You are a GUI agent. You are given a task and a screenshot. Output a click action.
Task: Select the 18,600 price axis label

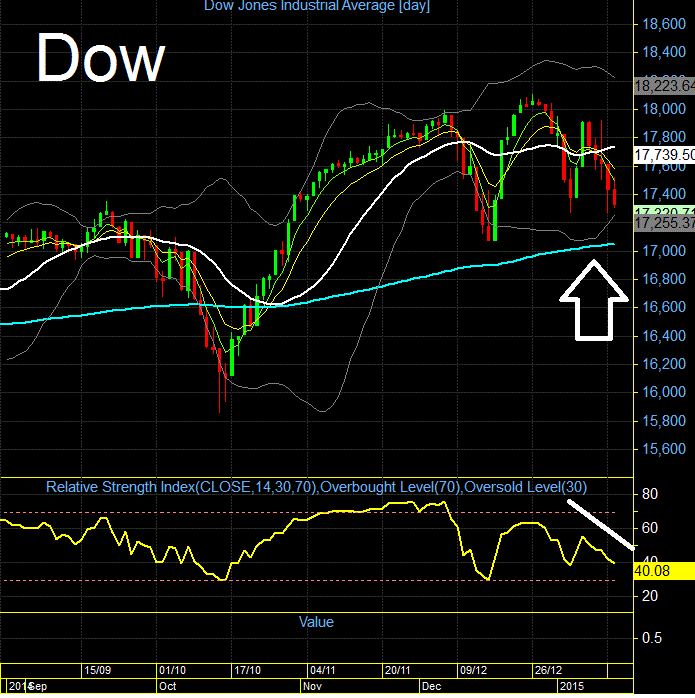click(663, 24)
